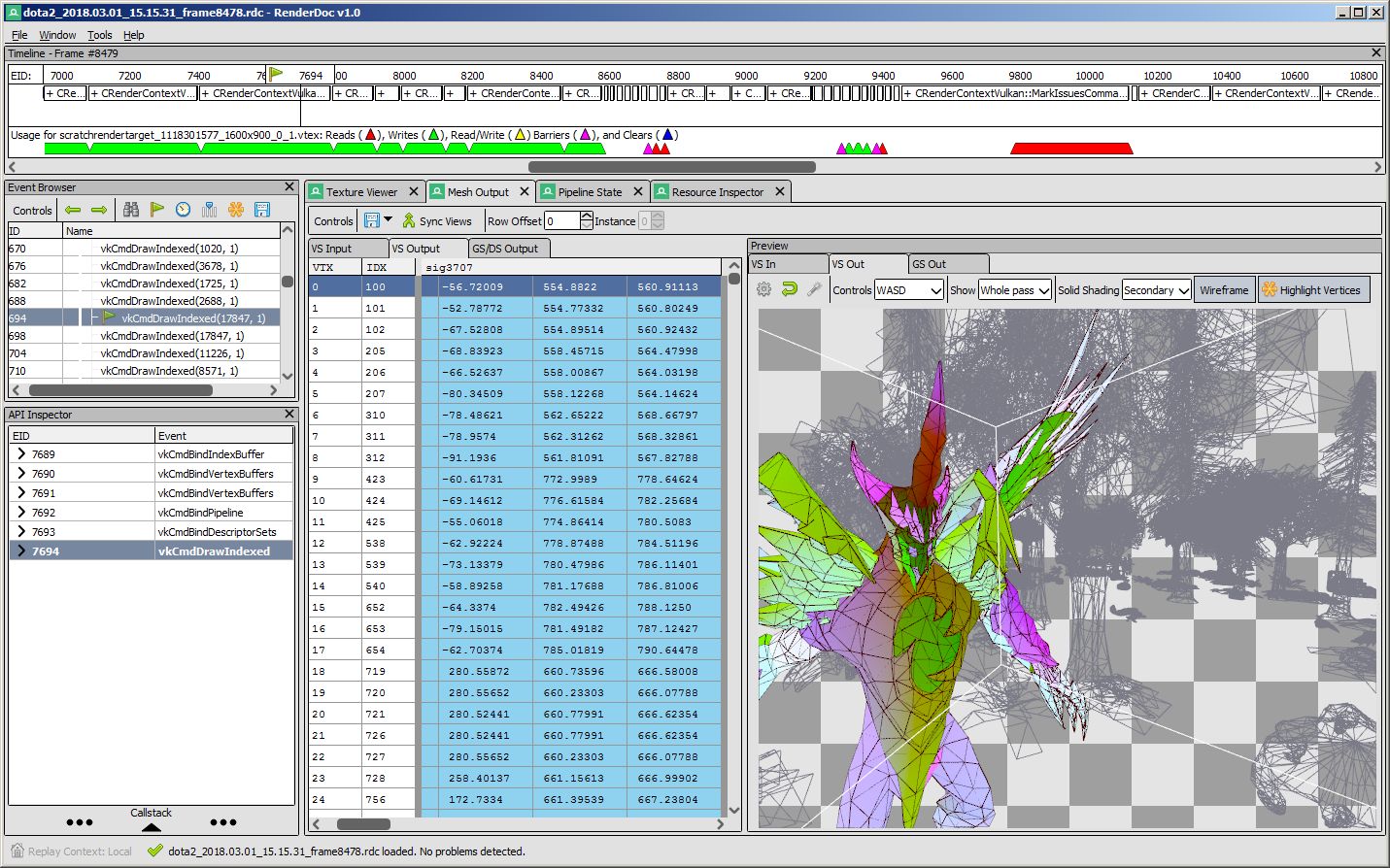This screenshot has height=868, width=1390.
Task: Open the Show Whole pass dropdown
Action: pos(1013,288)
